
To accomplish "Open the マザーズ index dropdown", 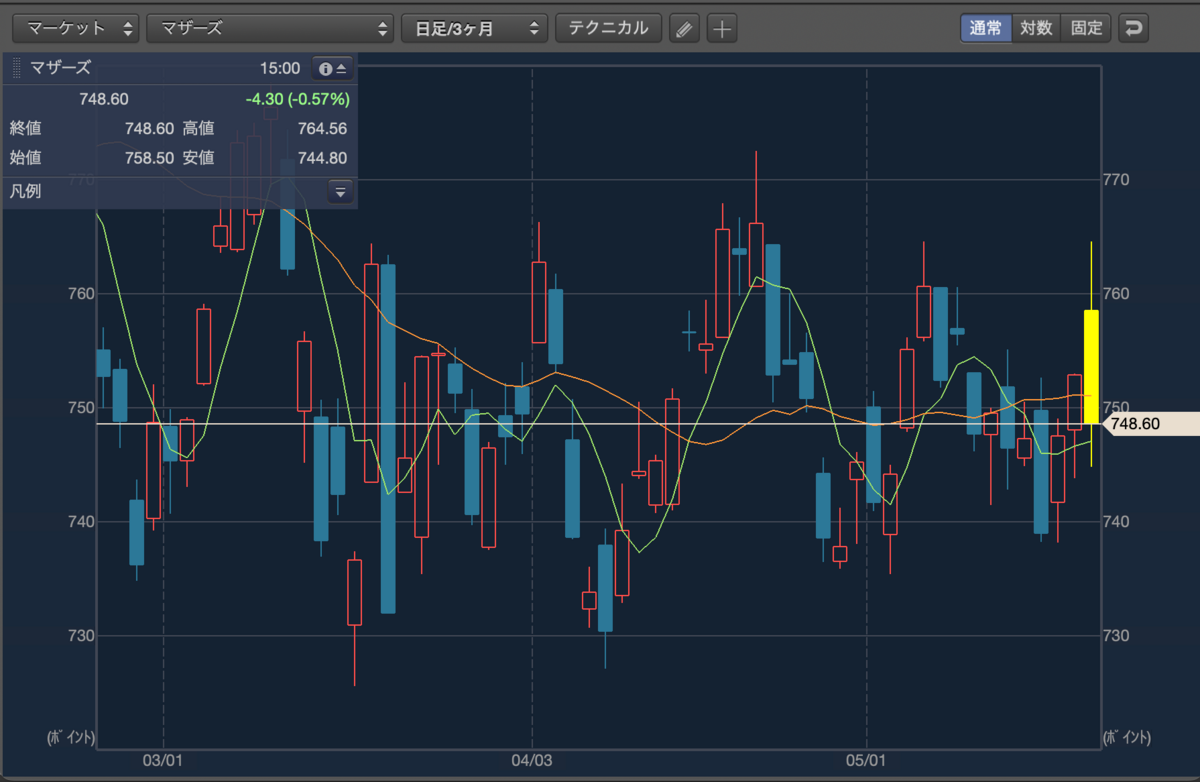I will click(x=270, y=28).
